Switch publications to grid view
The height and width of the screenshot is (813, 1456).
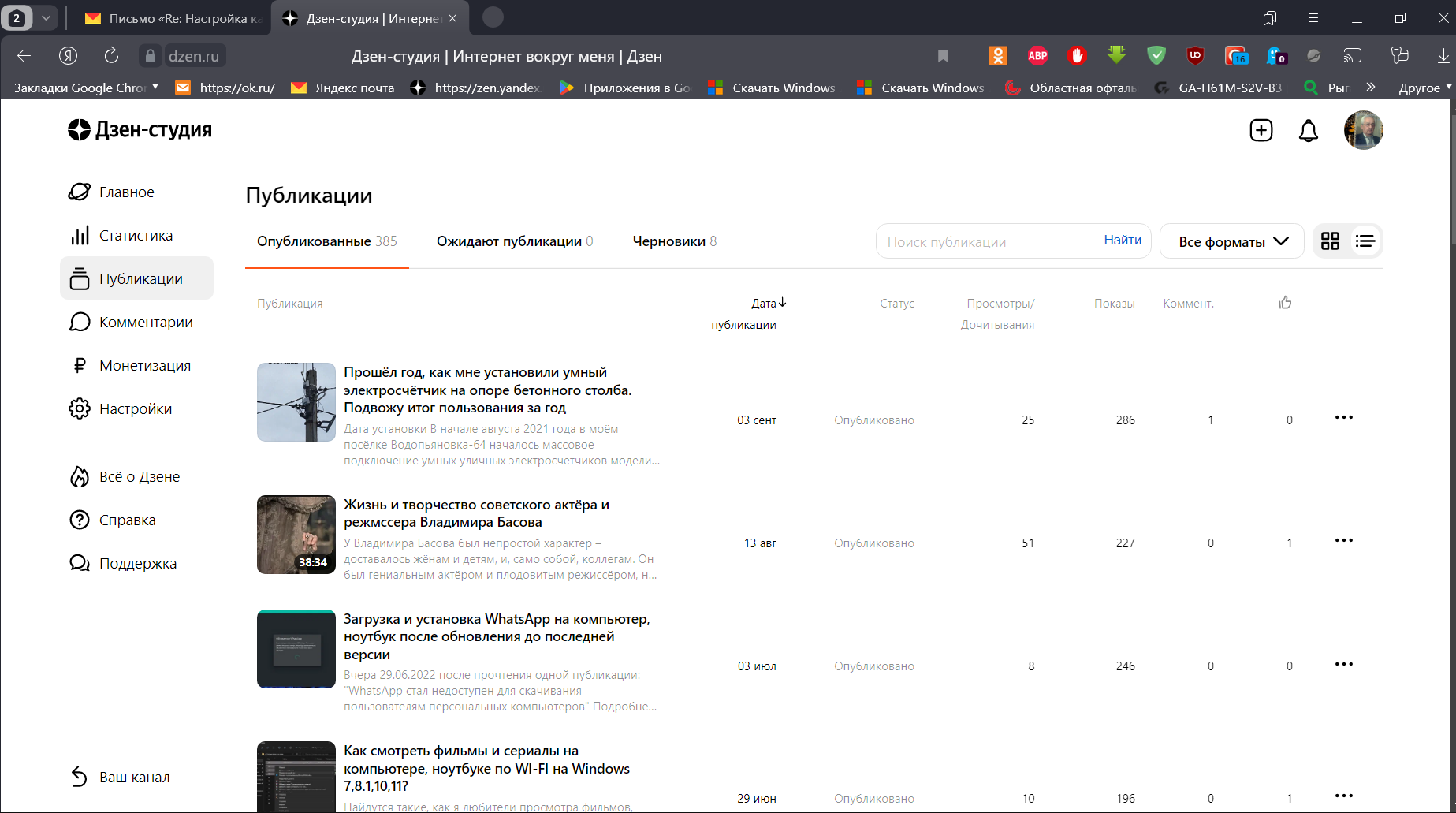click(1330, 241)
